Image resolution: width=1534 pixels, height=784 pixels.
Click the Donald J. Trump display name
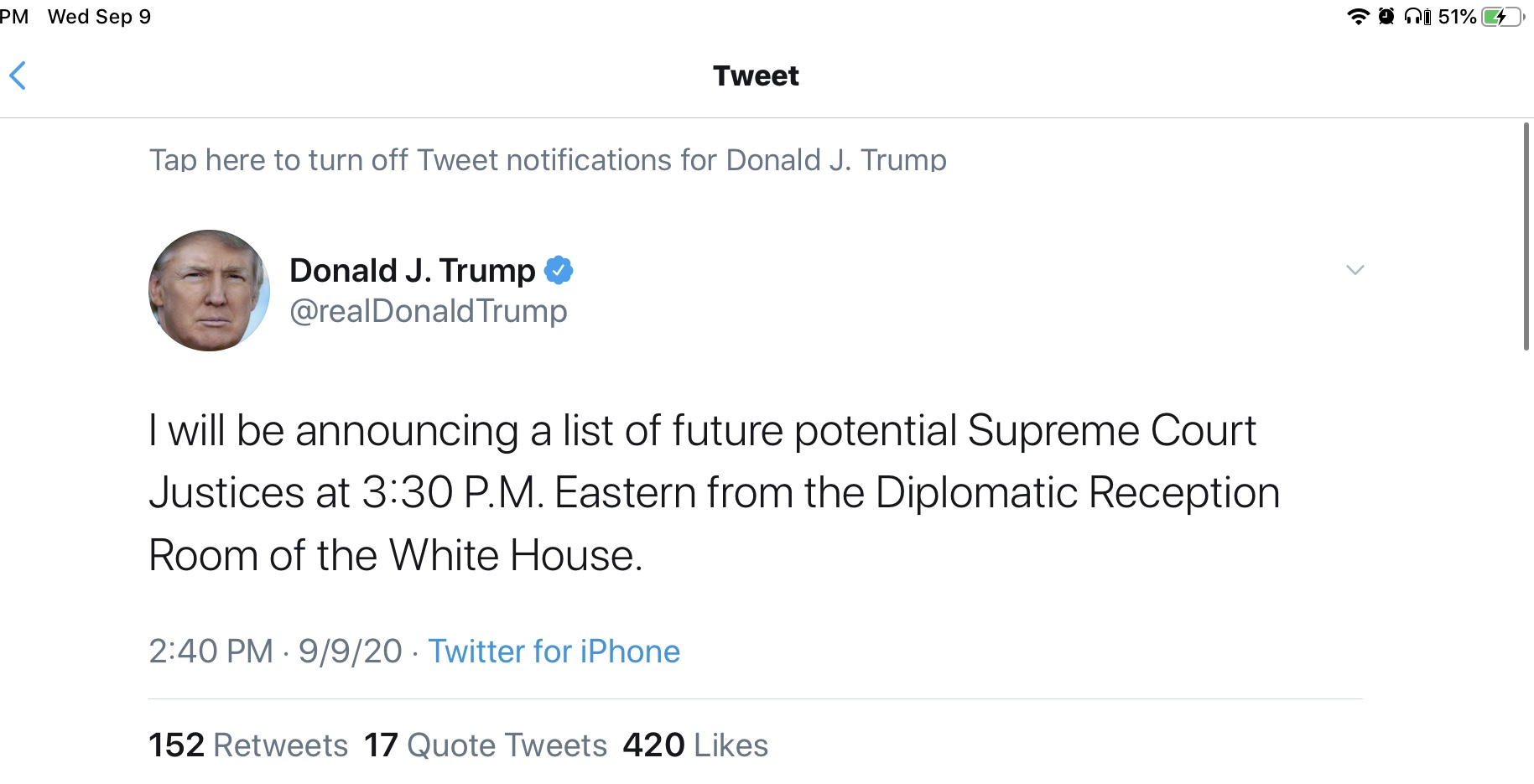tap(412, 271)
